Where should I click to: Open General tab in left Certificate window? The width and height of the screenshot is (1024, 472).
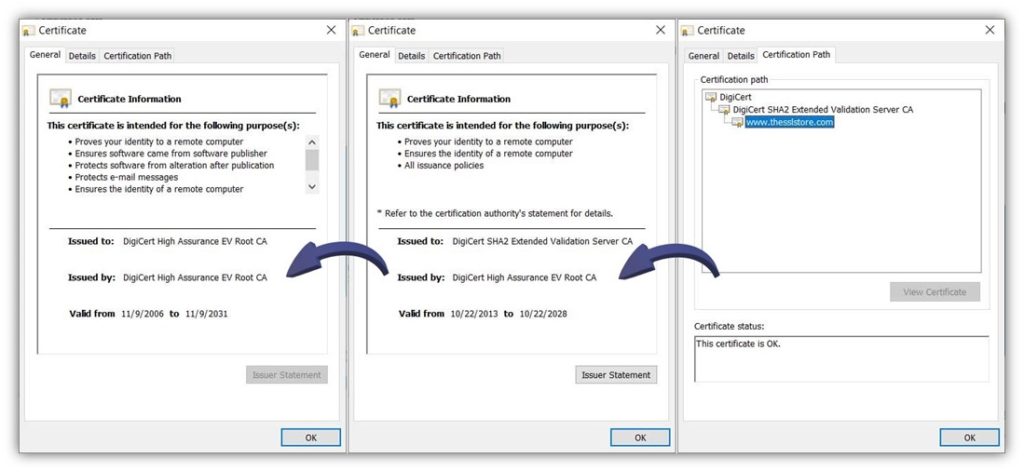(45, 55)
